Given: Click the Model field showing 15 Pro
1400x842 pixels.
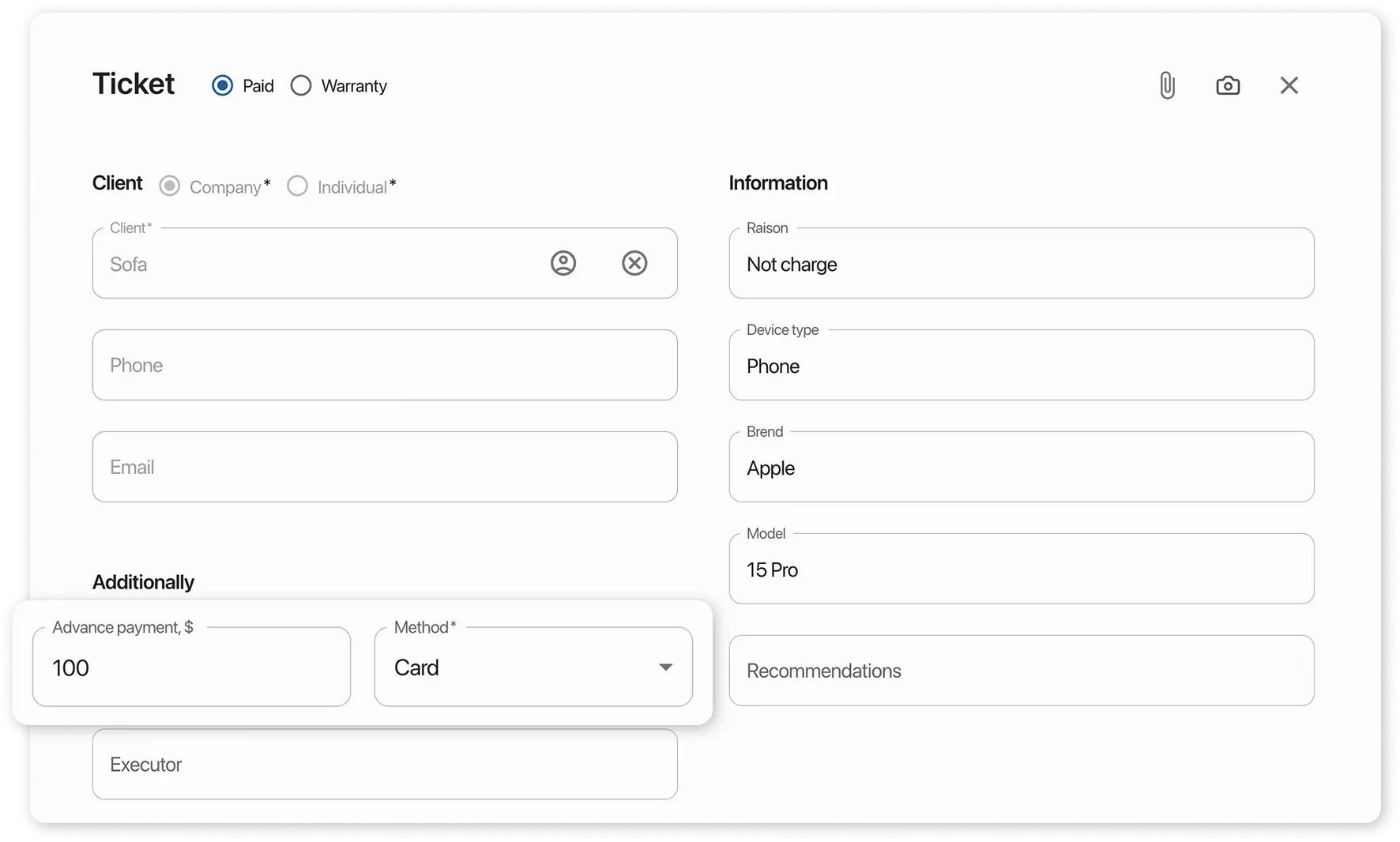Looking at the screenshot, I should [x=1022, y=569].
